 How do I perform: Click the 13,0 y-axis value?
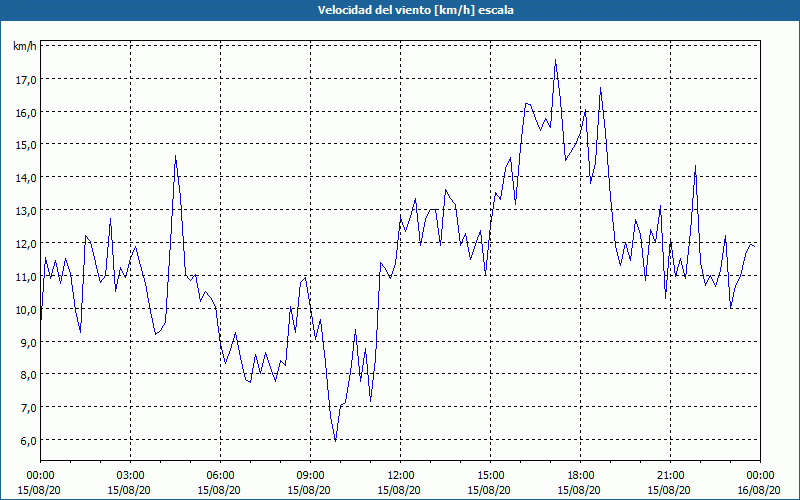[x=27, y=210]
